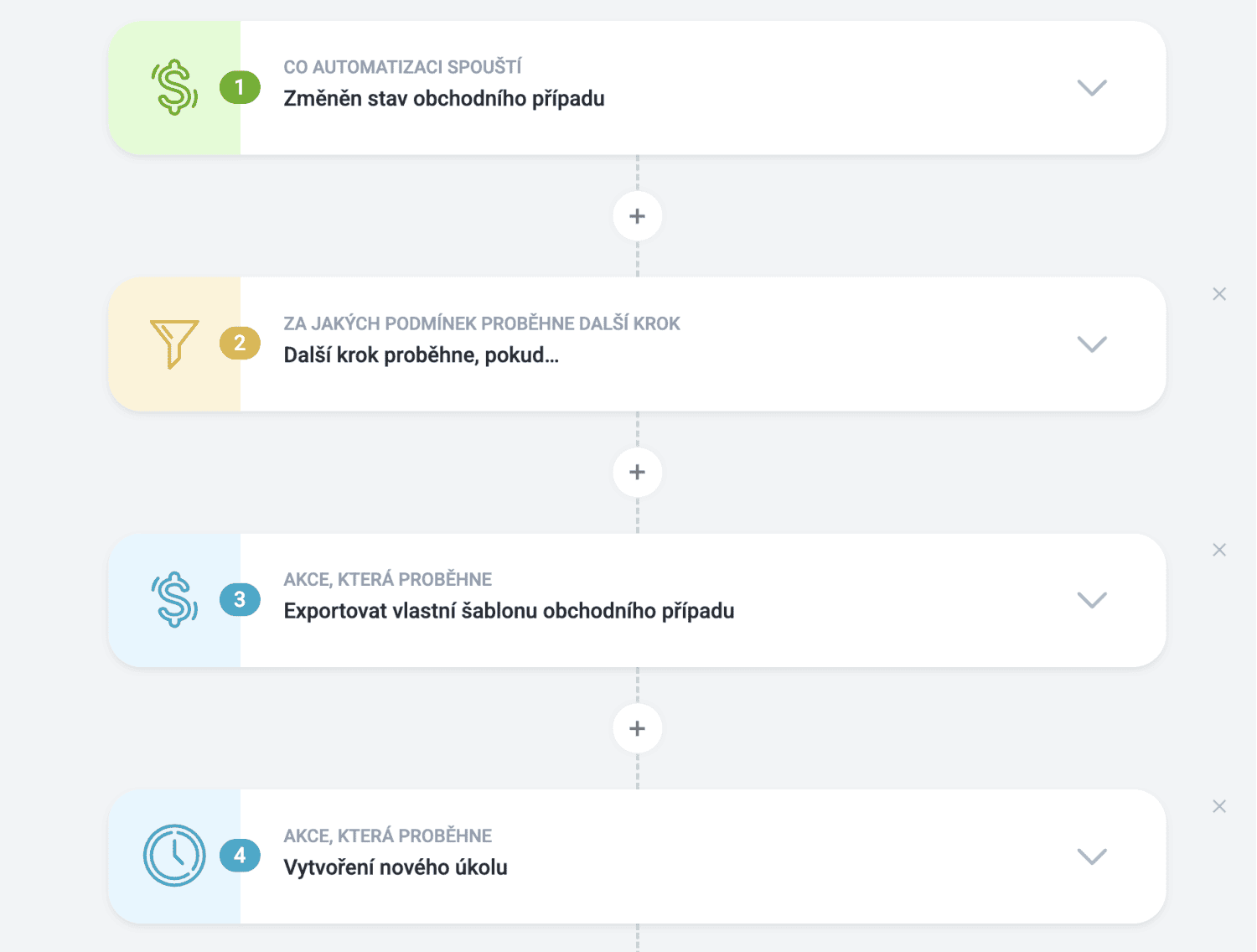Viewport: 1257px width, 952px height.
Task: Click the yellow funnel filter icon
Action: [x=174, y=344]
